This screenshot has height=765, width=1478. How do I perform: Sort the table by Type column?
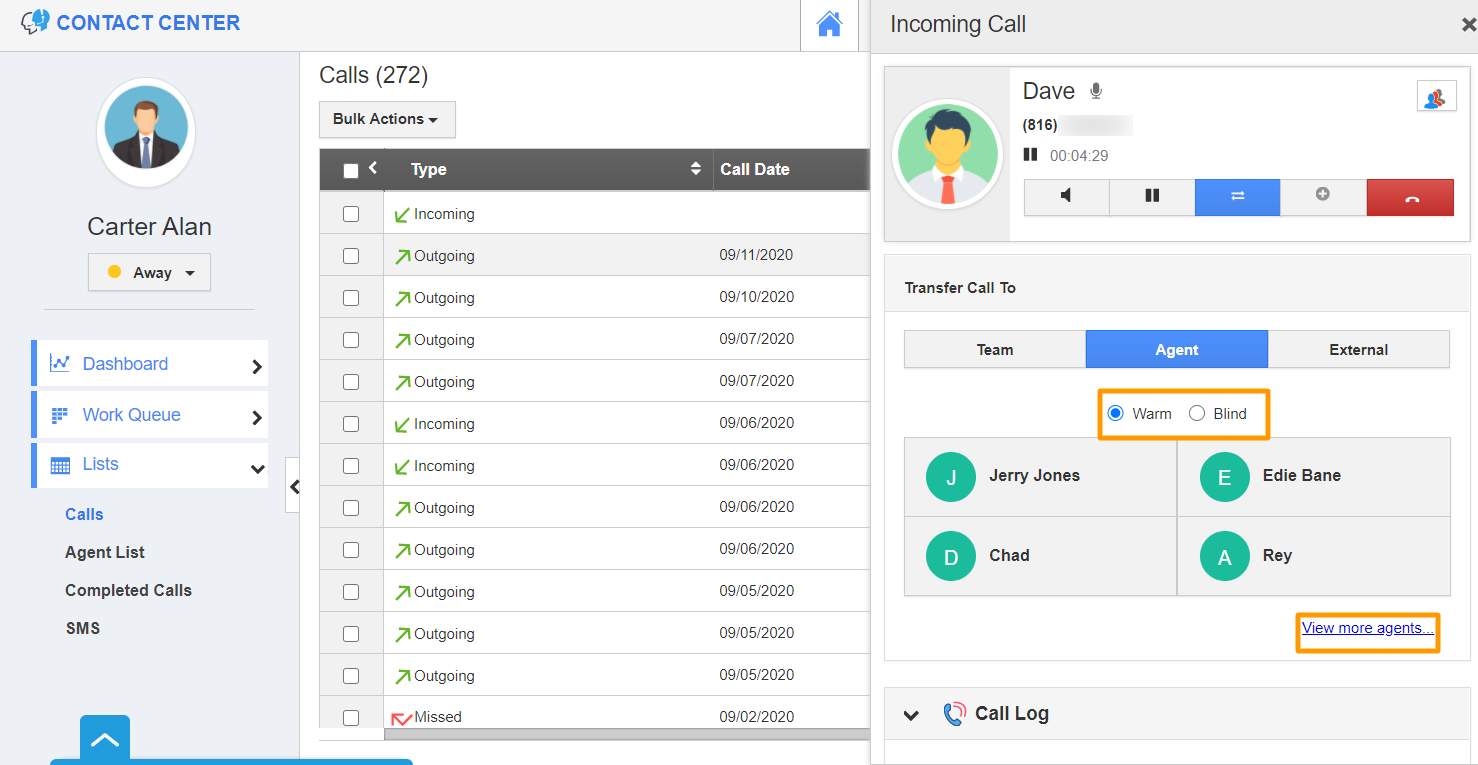point(696,169)
